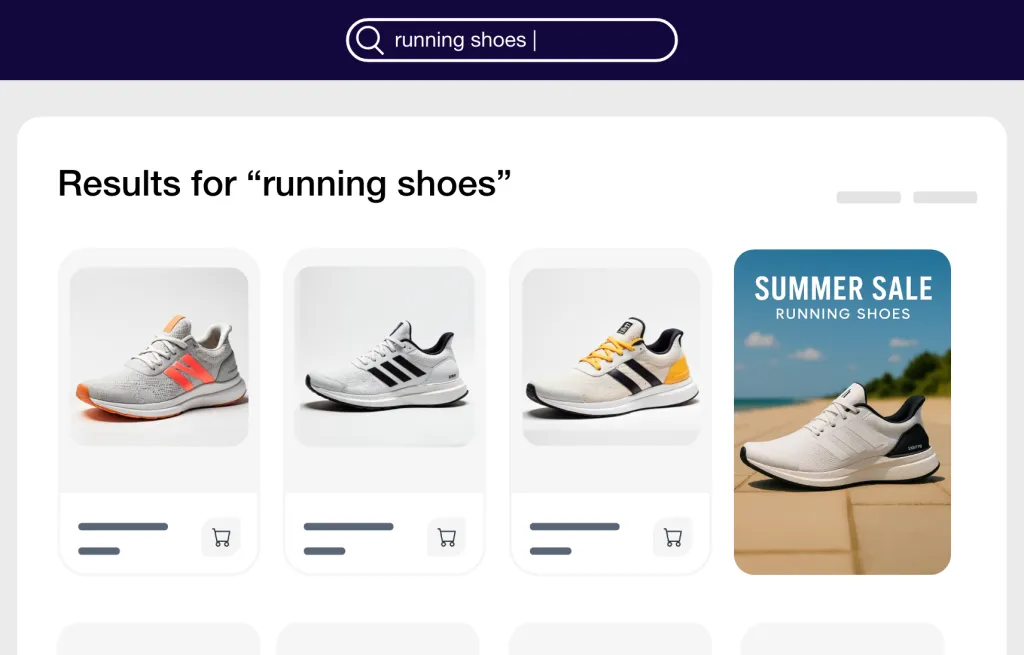Open the white shoe with black stripes image
Image resolution: width=1024 pixels, height=655 pixels.
pos(385,357)
